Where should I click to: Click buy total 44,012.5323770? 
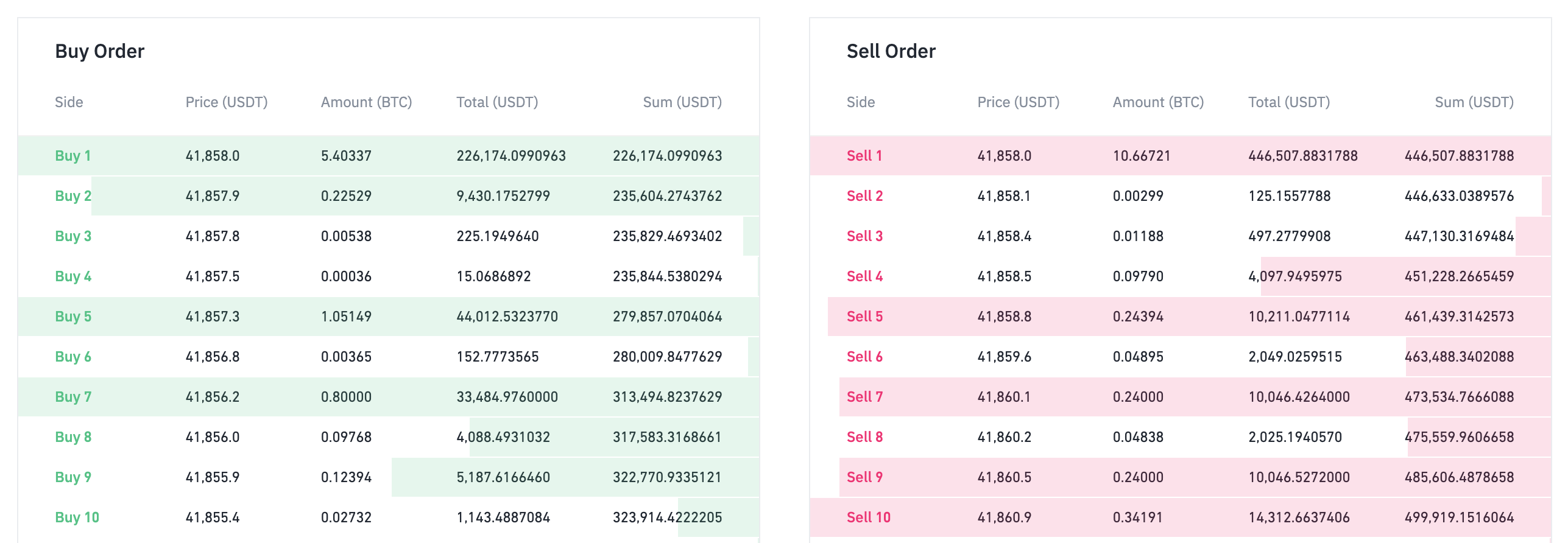click(507, 317)
